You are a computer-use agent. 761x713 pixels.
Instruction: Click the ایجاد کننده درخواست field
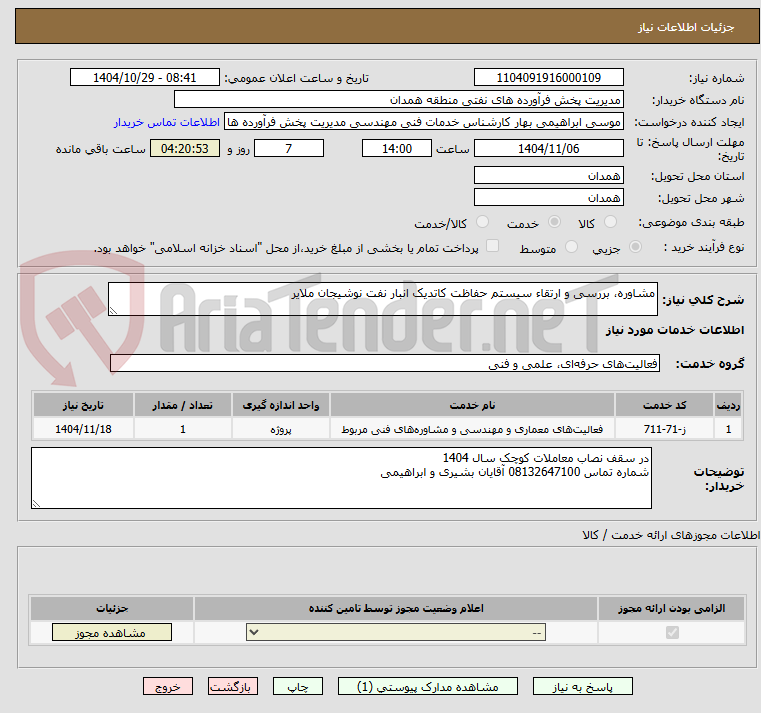tap(424, 122)
